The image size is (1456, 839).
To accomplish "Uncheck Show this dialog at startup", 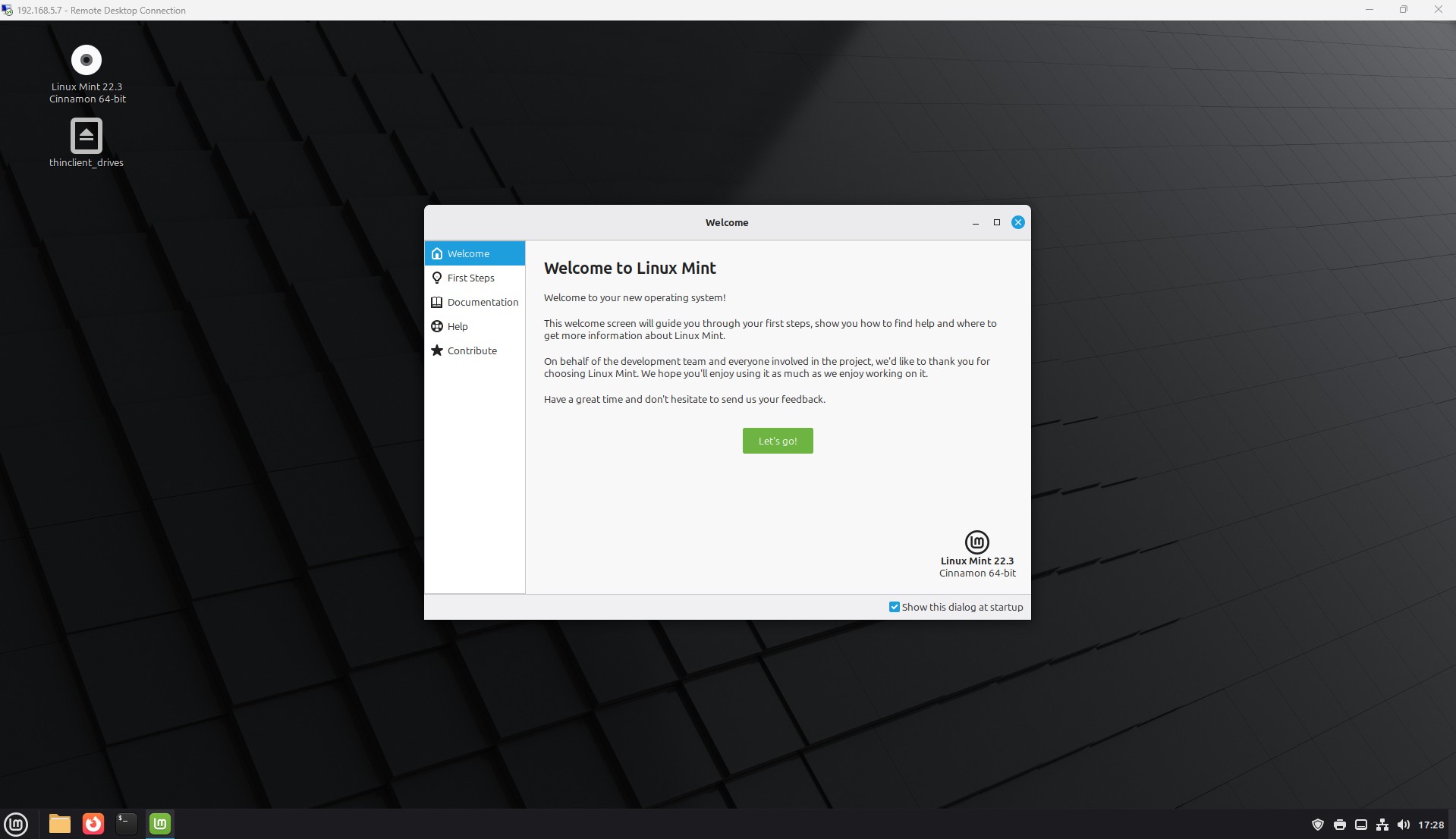I will pyautogui.click(x=895, y=607).
